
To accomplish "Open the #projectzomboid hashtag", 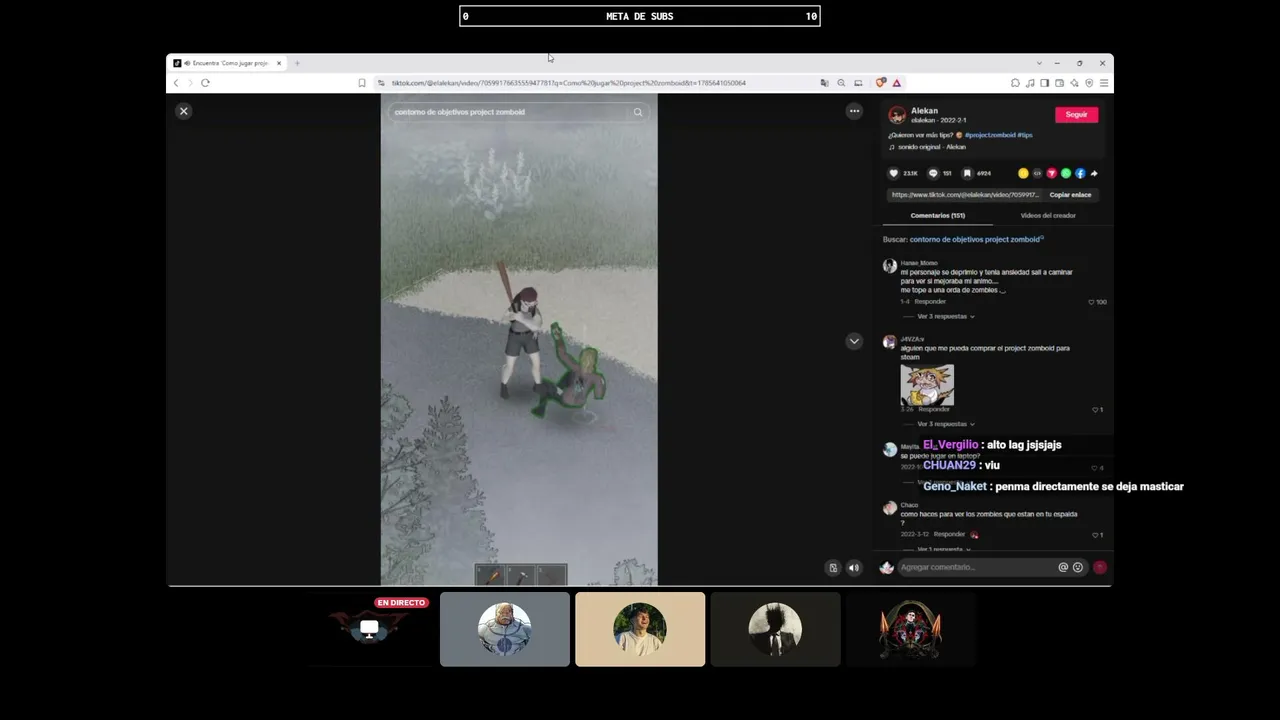I will [x=990, y=135].
